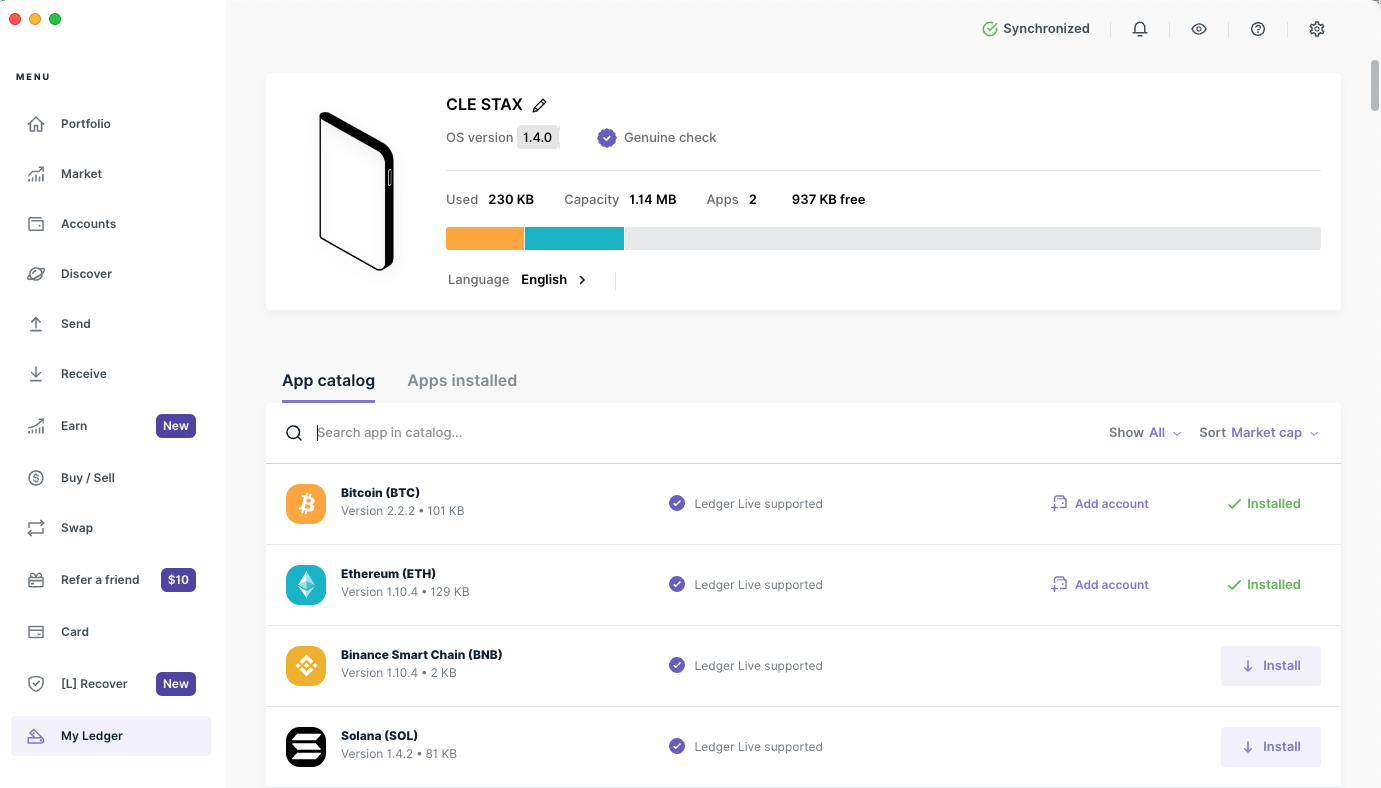Click the Ethereum app icon

pos(306,585)
